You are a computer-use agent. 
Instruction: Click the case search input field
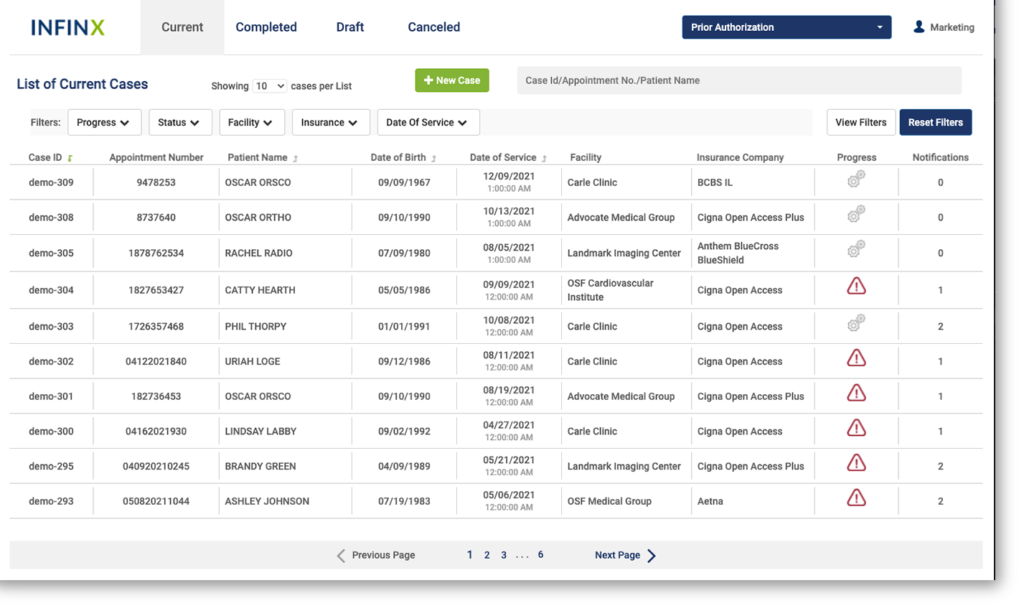(x=738, y=80)
